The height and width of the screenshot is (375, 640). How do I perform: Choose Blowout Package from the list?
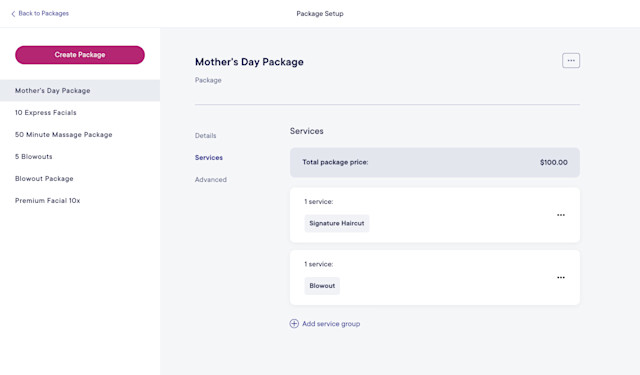point(44,179)
